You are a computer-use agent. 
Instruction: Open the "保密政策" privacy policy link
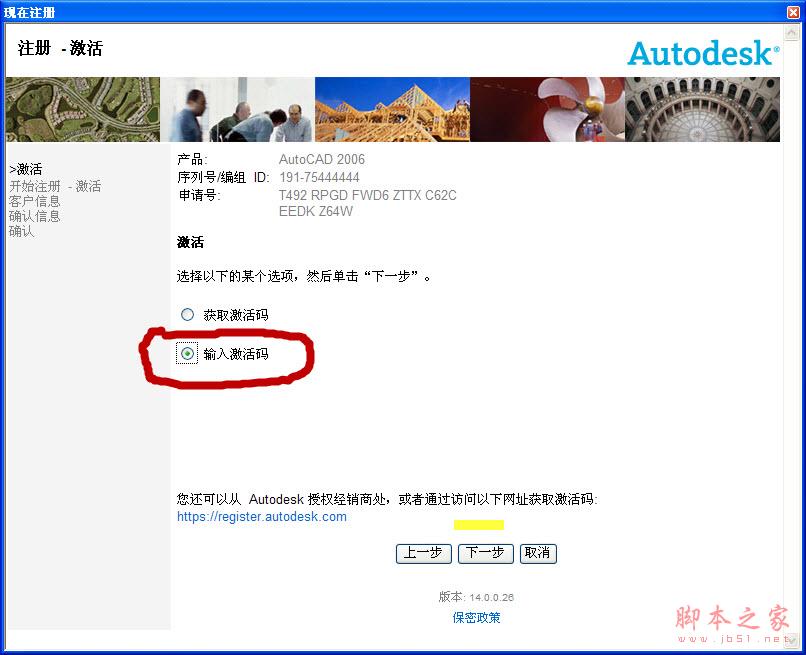476,617
